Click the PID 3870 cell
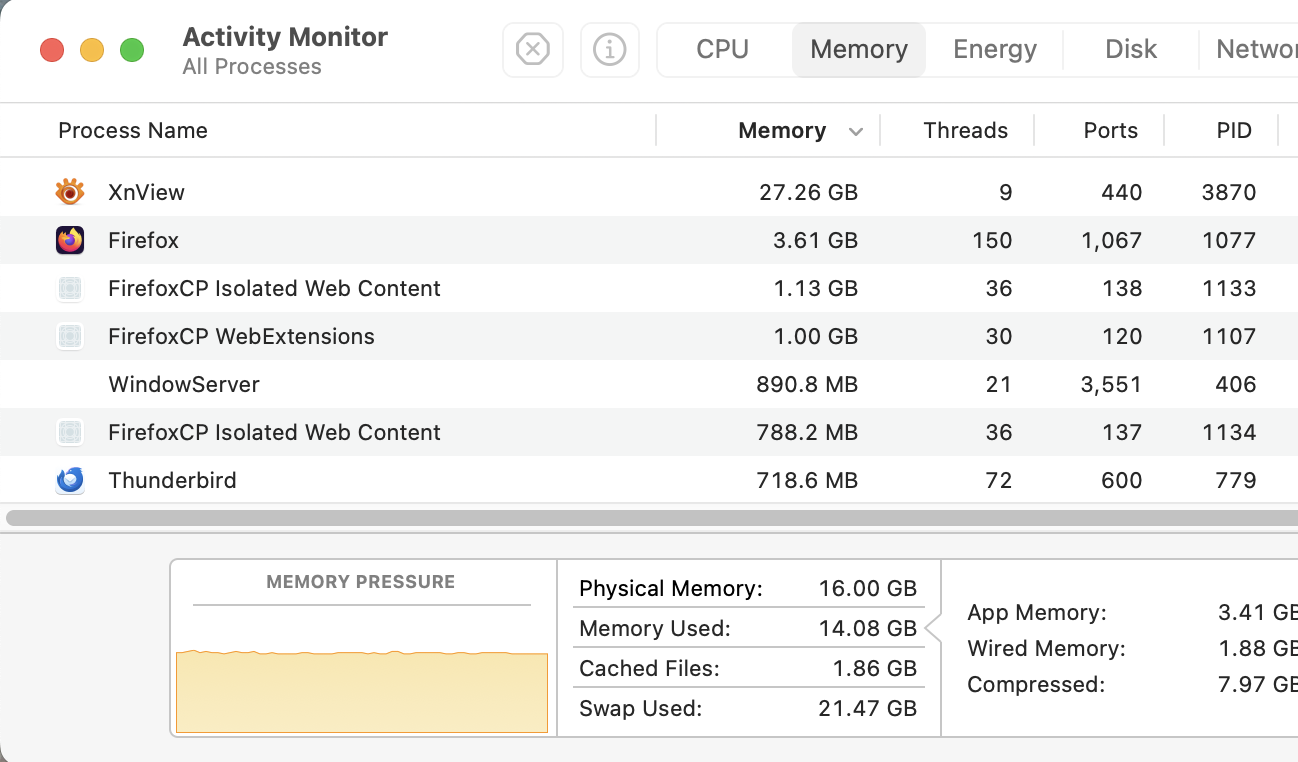Screen dimensions: 1298x762 point(1229,192)
